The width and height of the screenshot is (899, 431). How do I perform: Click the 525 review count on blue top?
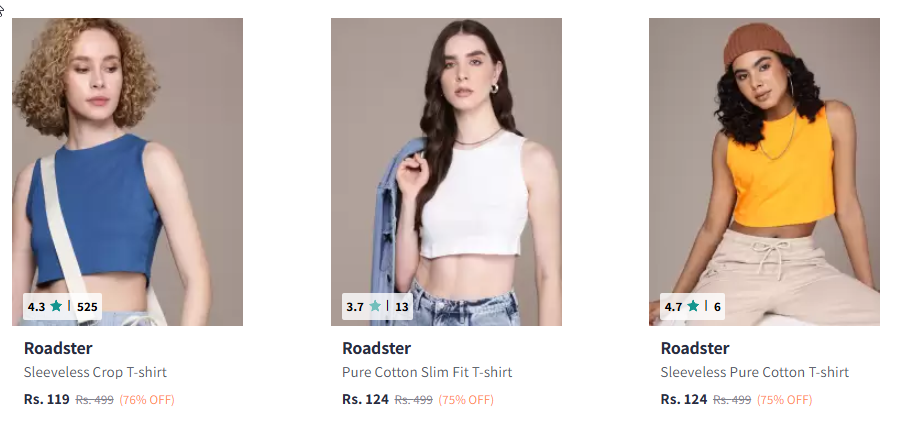coord(87,307)
